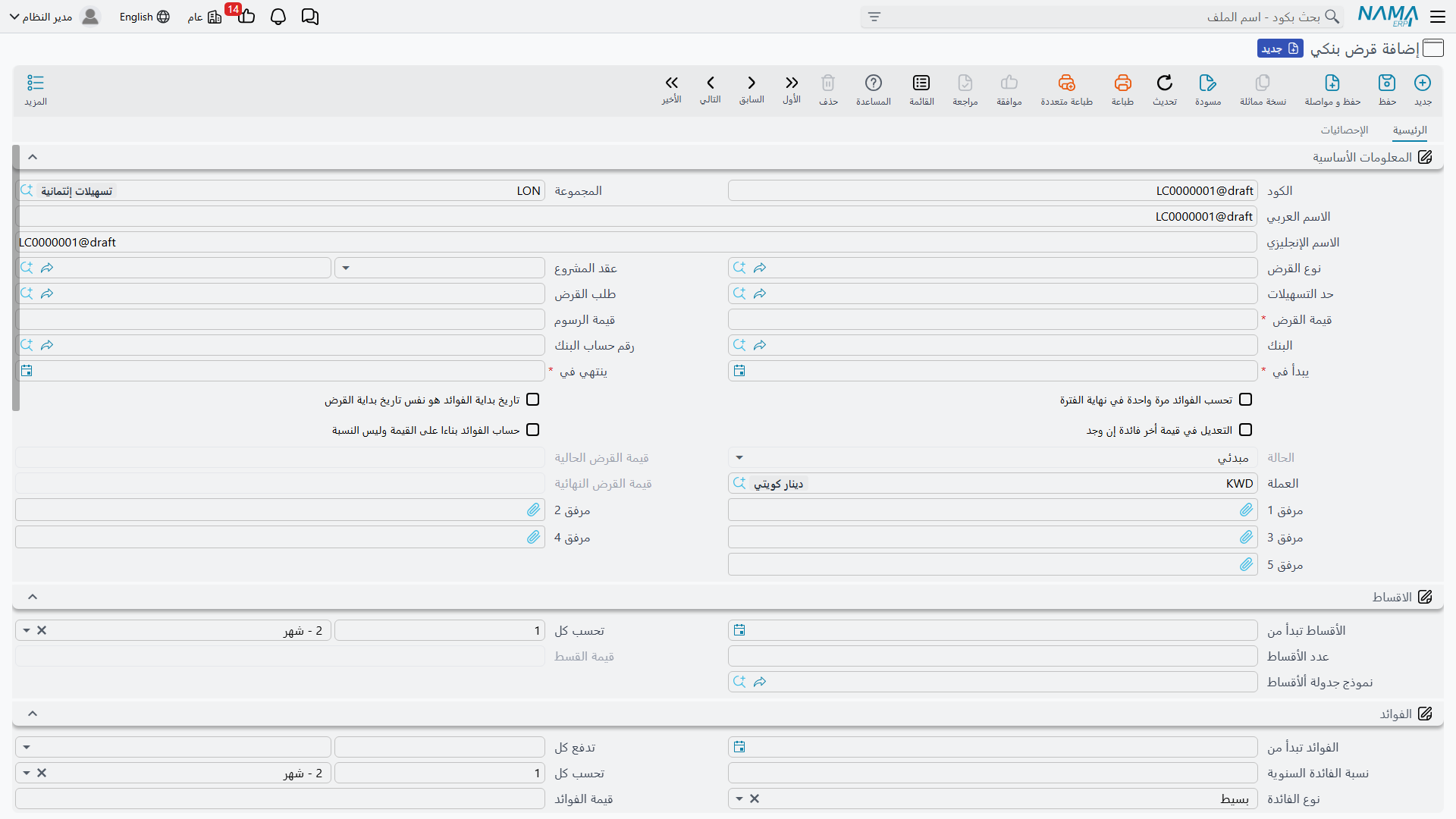
Task: Collapse the الفوائد section
Action: (33, 714)
